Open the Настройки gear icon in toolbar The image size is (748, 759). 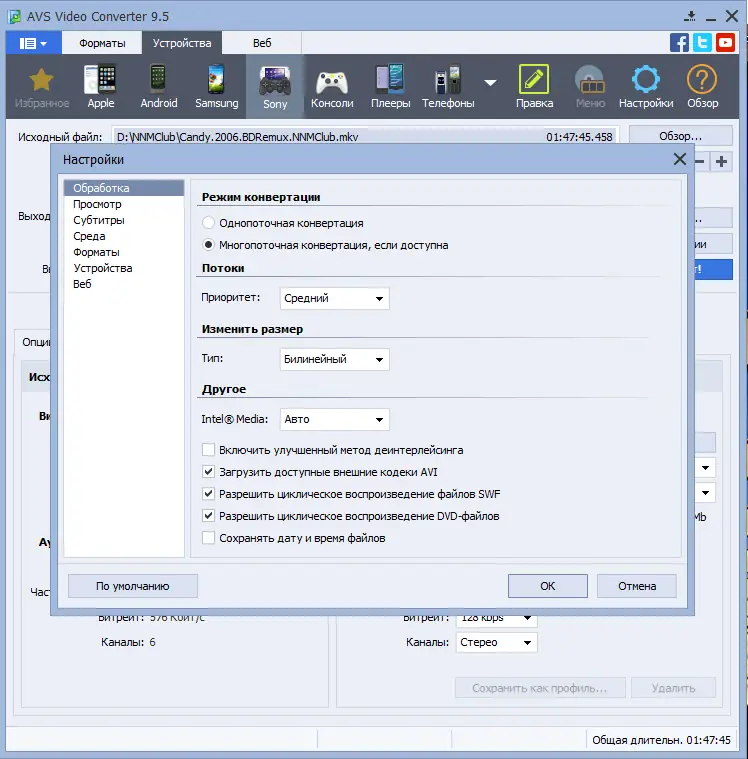pyautogui.click(x=646, y=86)
